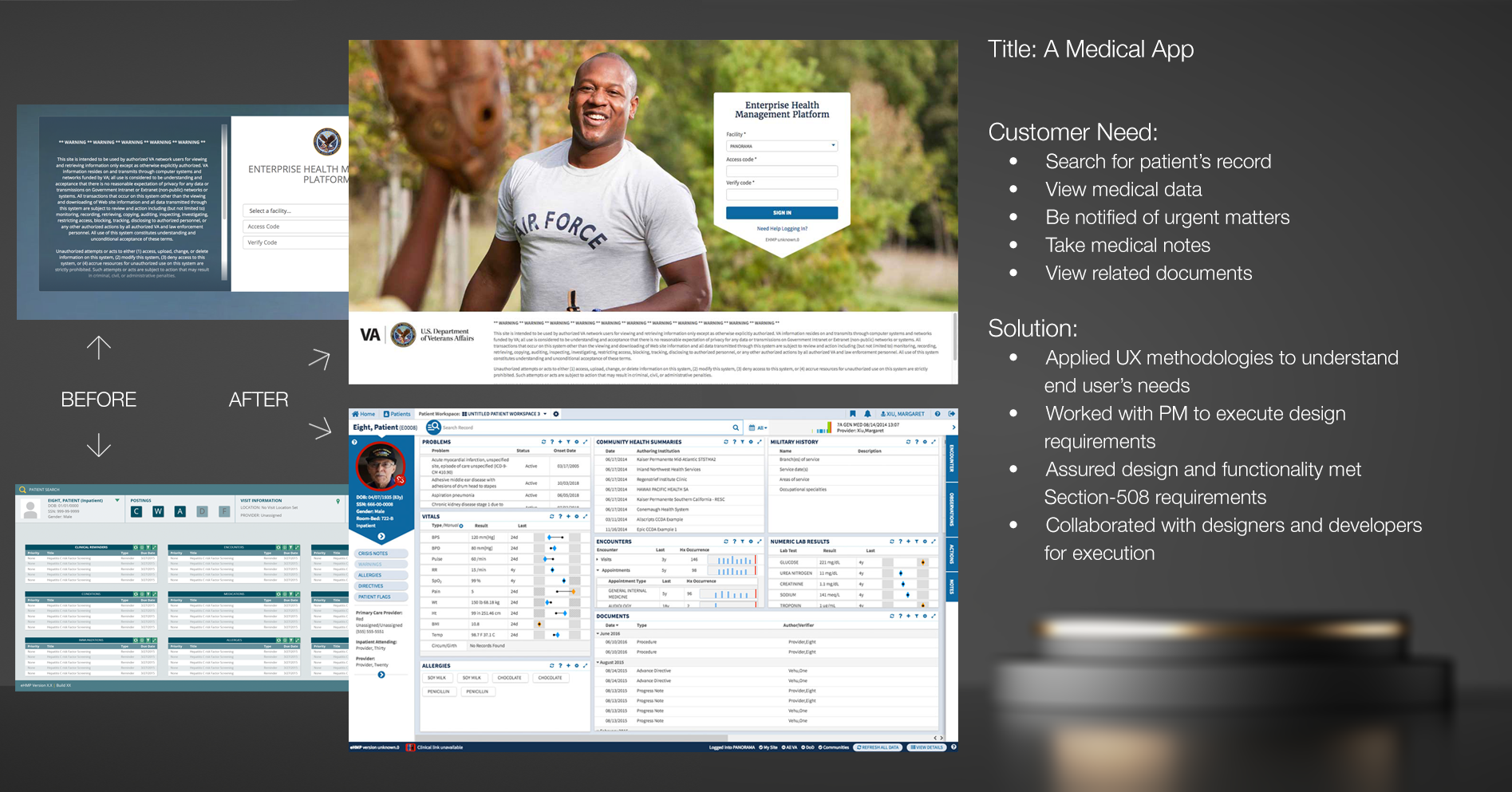Expand the Untitled Patient Workspace 3 dropdown
The image size is (1512, 792).
click(x=504, y=414)
